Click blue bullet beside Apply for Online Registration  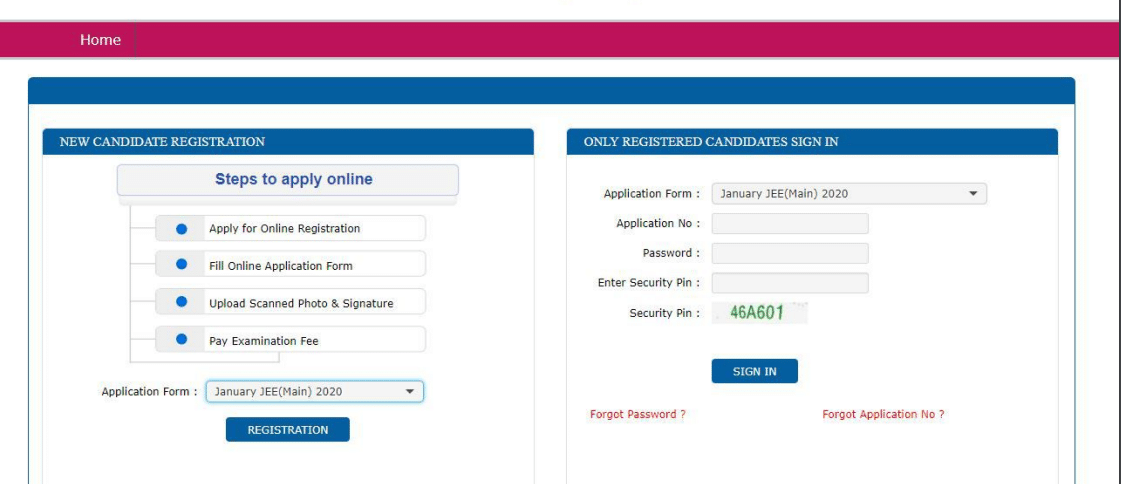[182, 228]
